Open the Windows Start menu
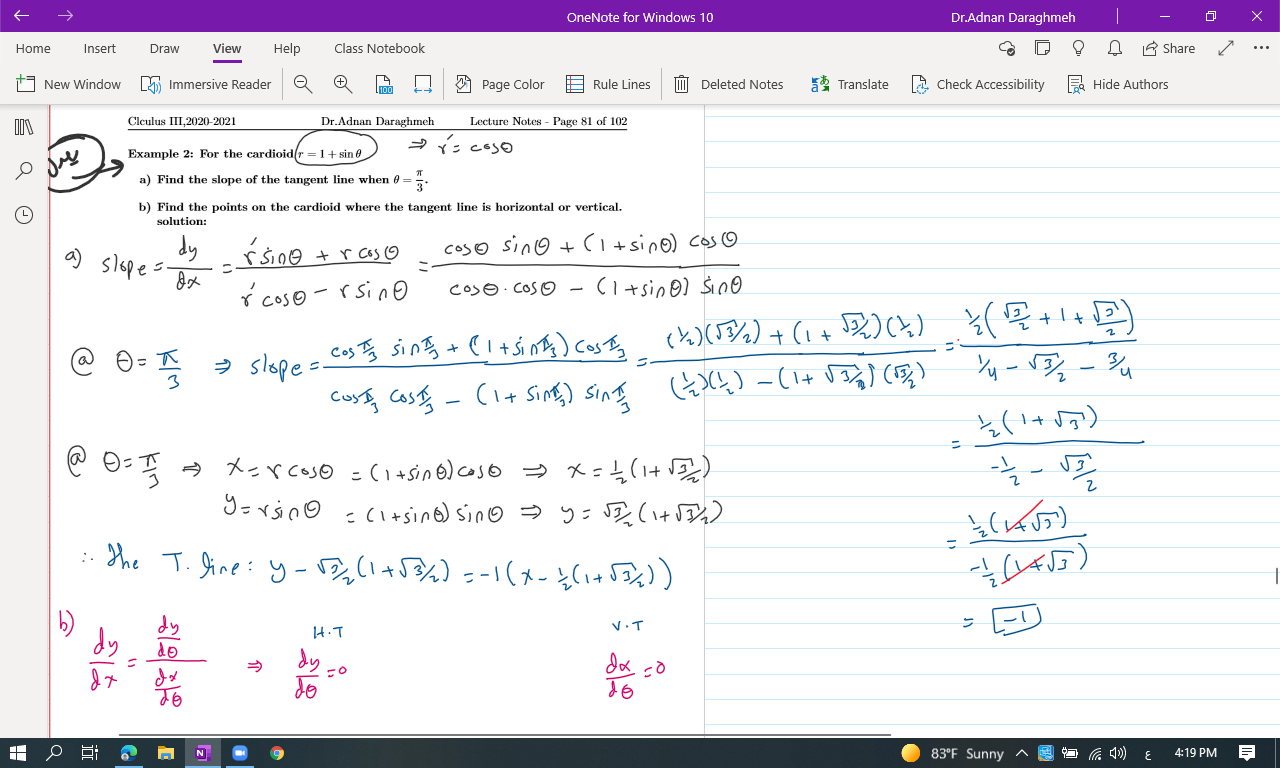1280x768 pixels. [x=18, y=753]
